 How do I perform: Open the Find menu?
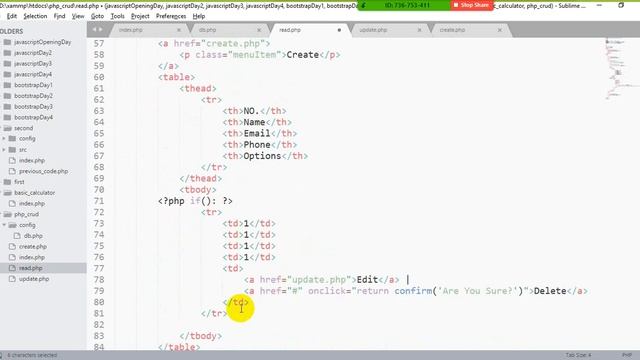point(59,16)
